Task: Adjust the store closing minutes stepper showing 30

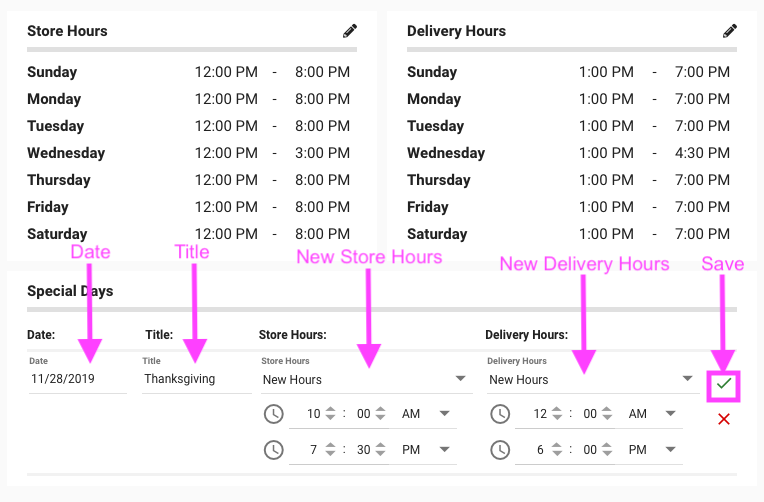Action: coord(381,450)
